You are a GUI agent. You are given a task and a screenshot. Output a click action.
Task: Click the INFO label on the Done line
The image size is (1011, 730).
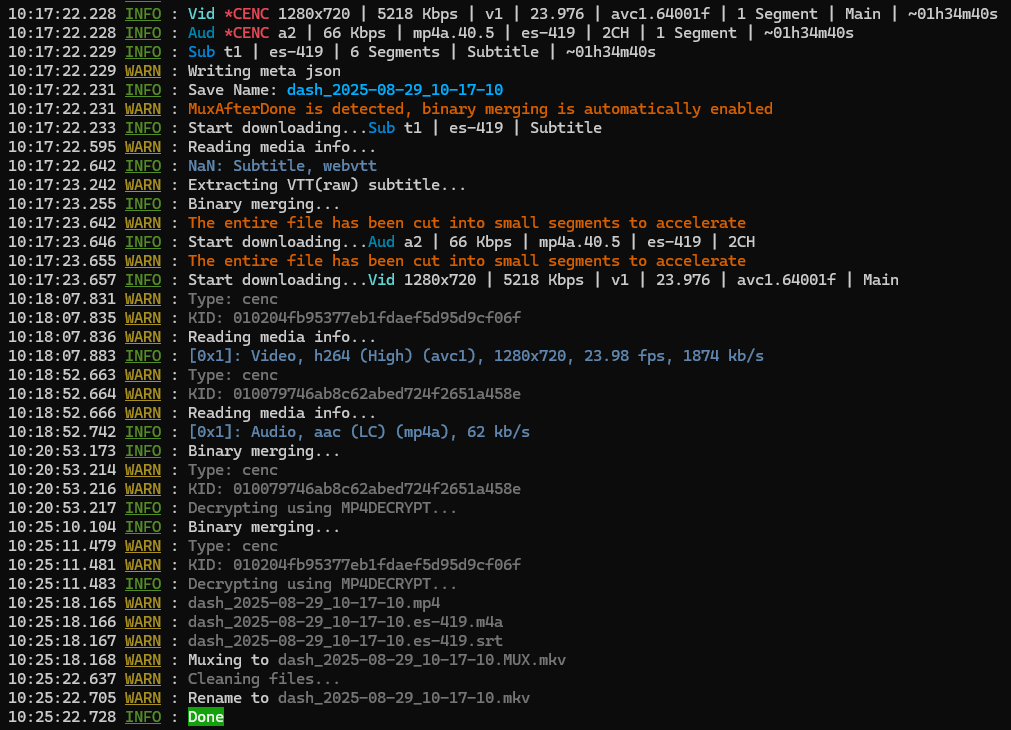143,716
